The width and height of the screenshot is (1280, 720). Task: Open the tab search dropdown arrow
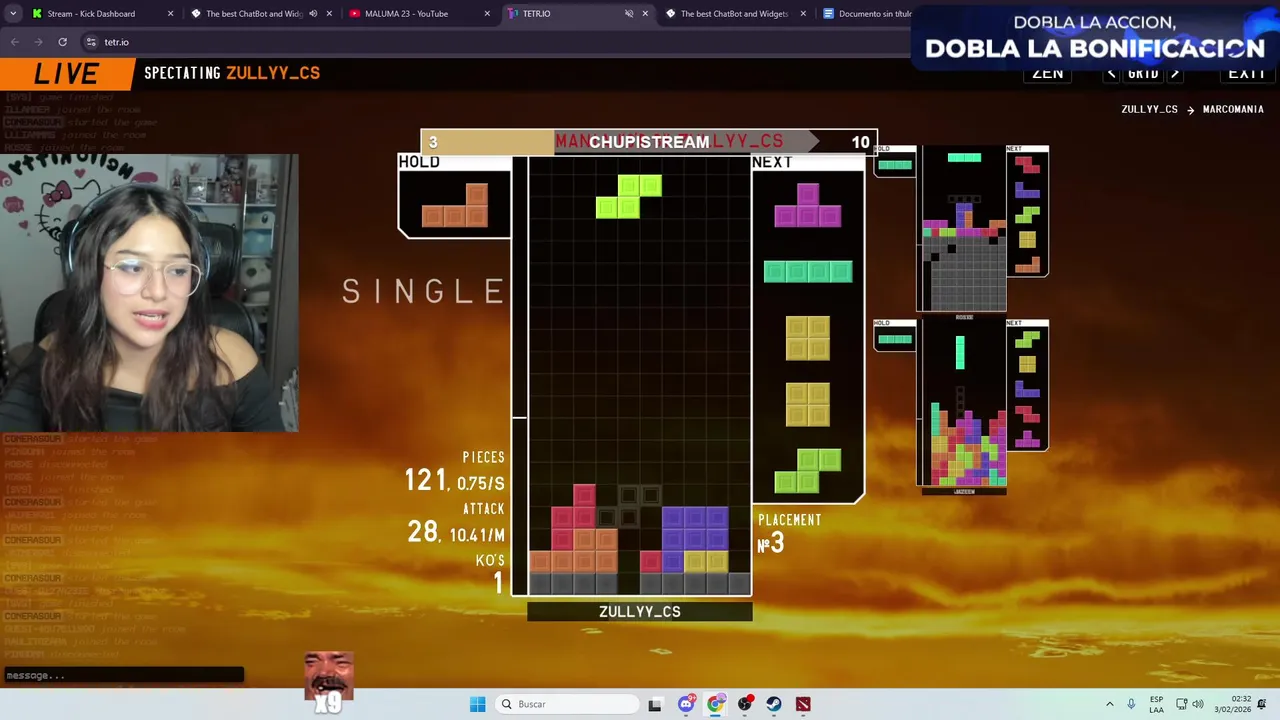[x=11, y=14]
